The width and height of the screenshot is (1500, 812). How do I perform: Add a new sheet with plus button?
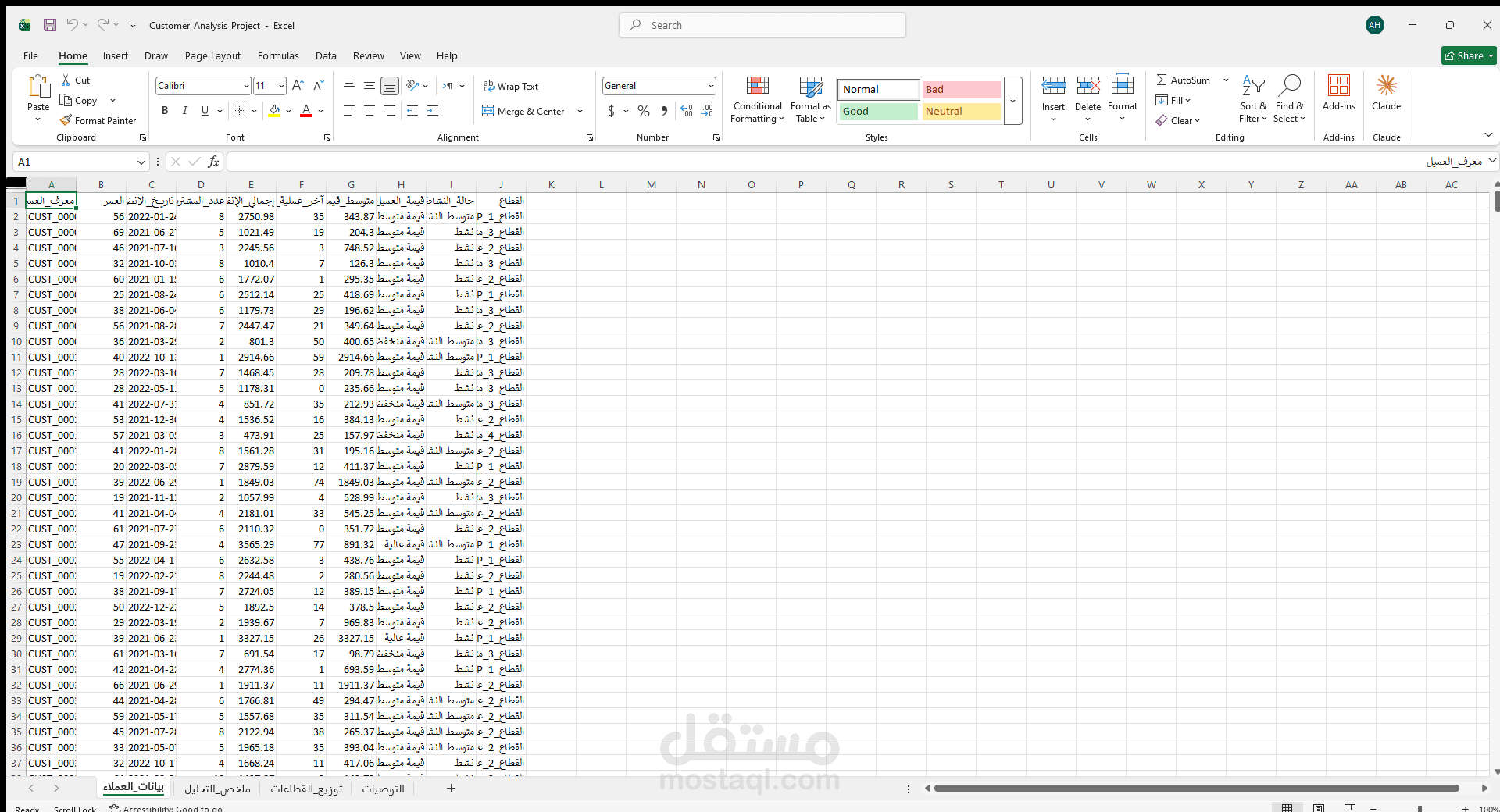451,789
